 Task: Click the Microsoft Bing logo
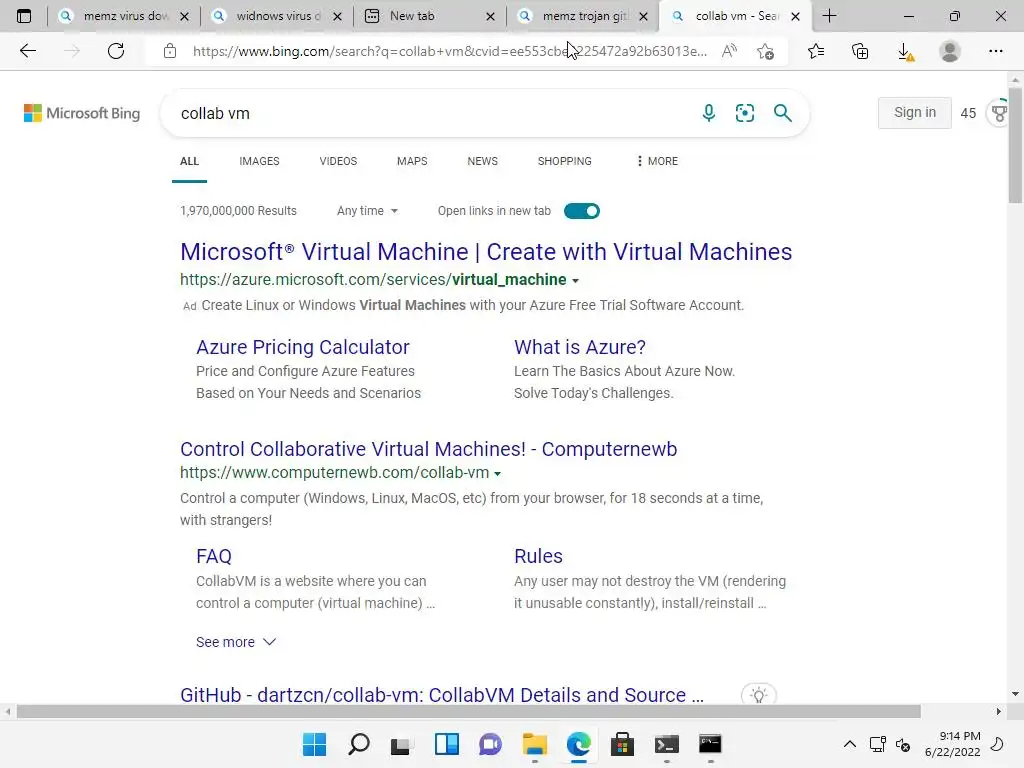pos(82,113)
